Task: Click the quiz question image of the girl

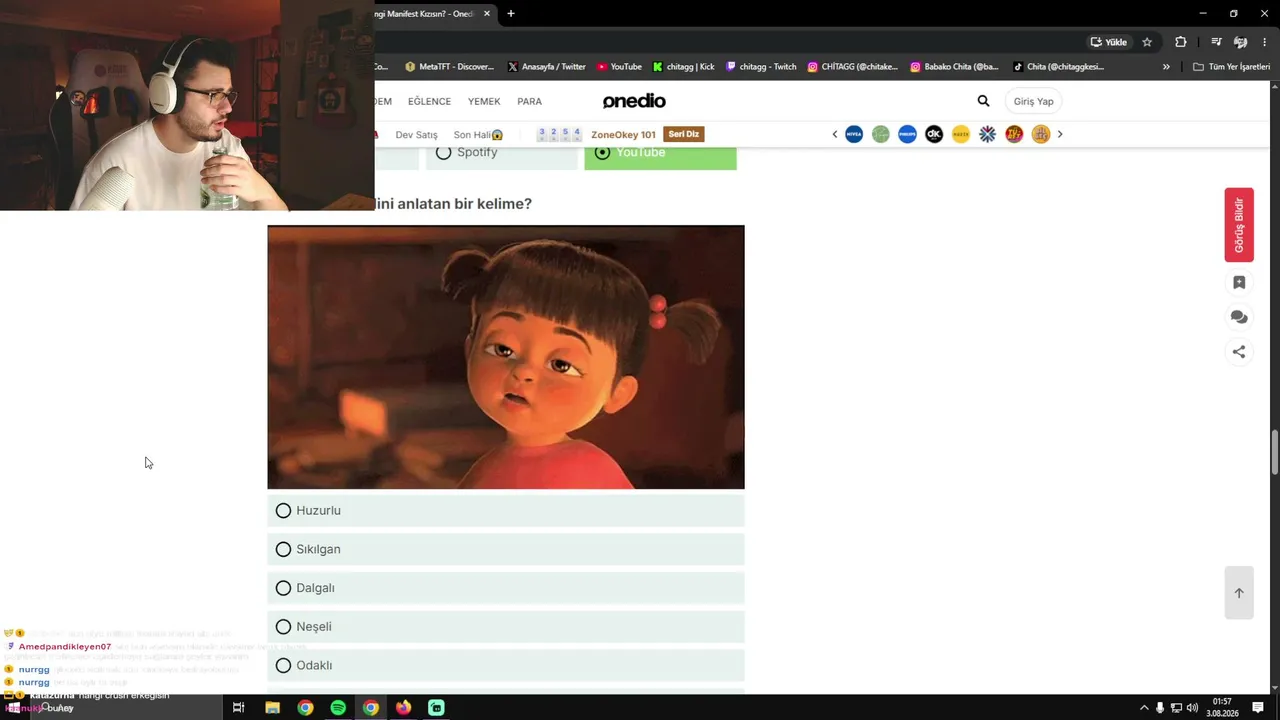Action: tap(506, 357)
